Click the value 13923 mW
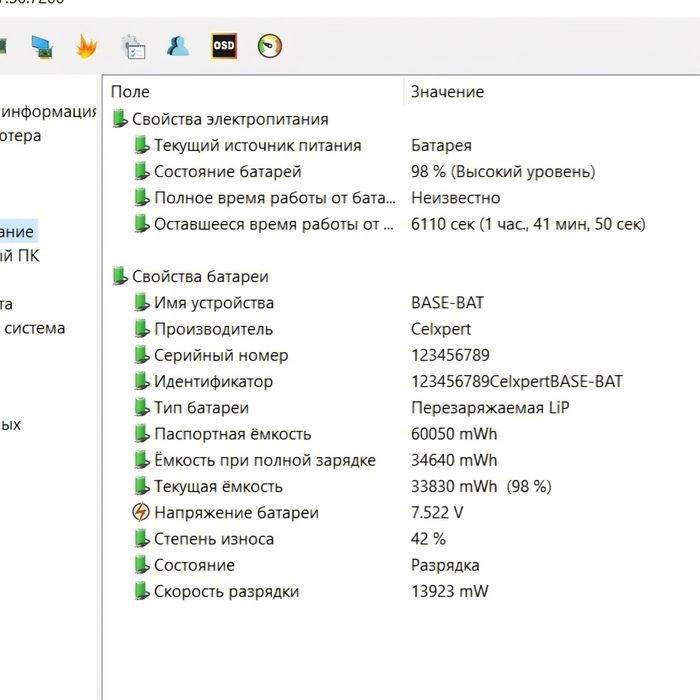Screen dimensions: 700x700 tap(450, 592)
